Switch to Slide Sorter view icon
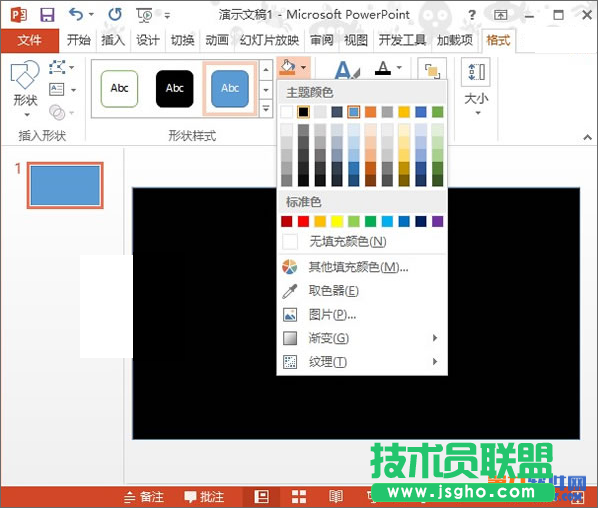598x508 pixels. (x=299, y=497)
